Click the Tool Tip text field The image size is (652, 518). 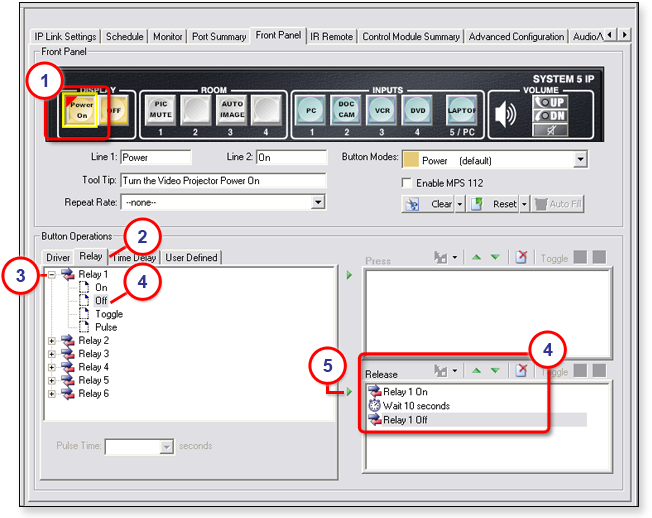pyautogui.click(x=222, y=181)
